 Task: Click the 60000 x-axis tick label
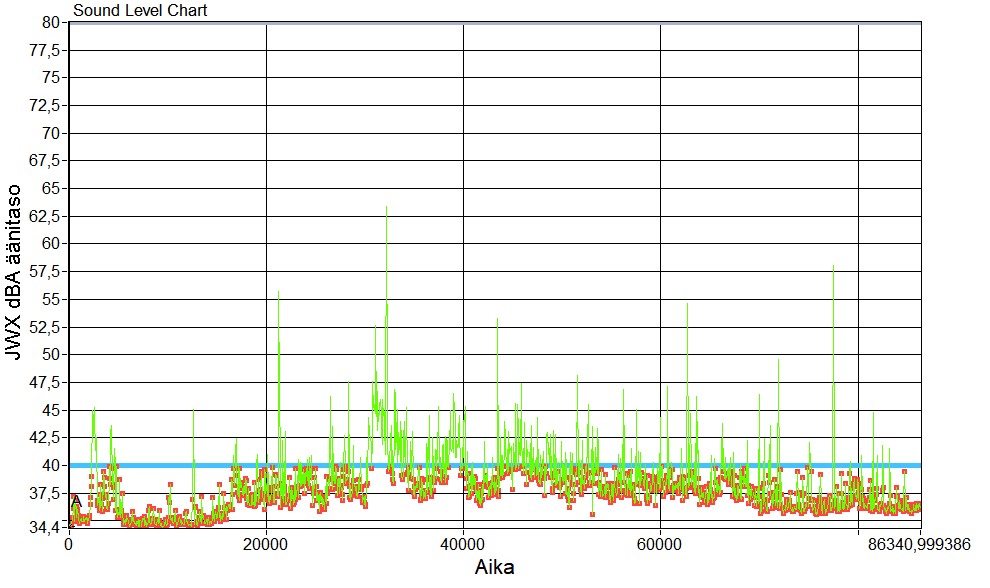[x=660, y=545]
